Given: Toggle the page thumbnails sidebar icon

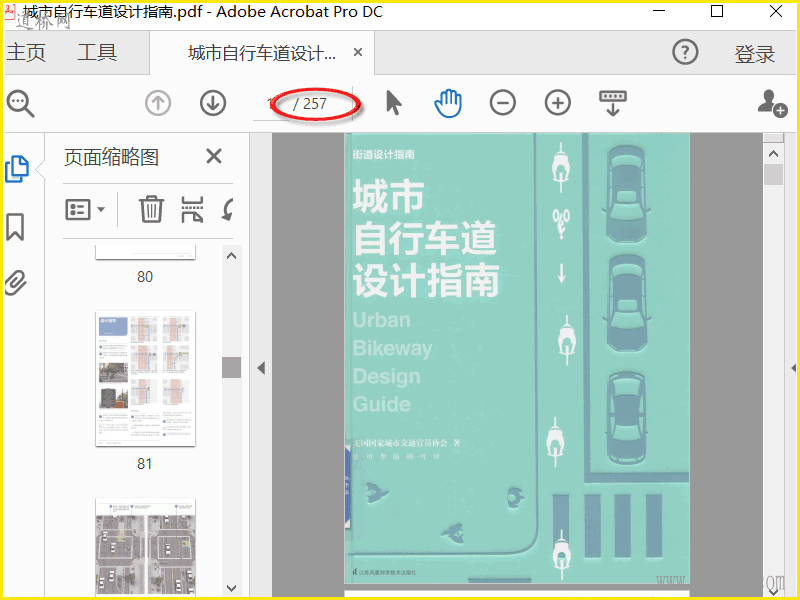Looking at the screenshot, I should point(17,169).
